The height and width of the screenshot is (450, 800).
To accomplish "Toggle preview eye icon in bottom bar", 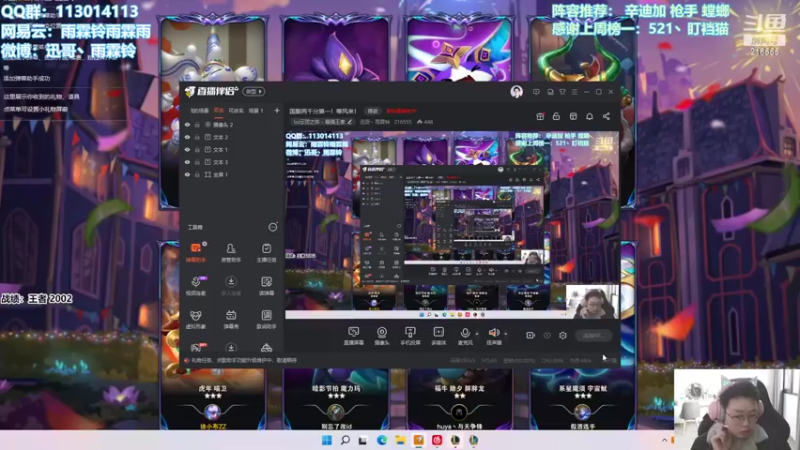I will pyautogui.click(x=547, y=335).
